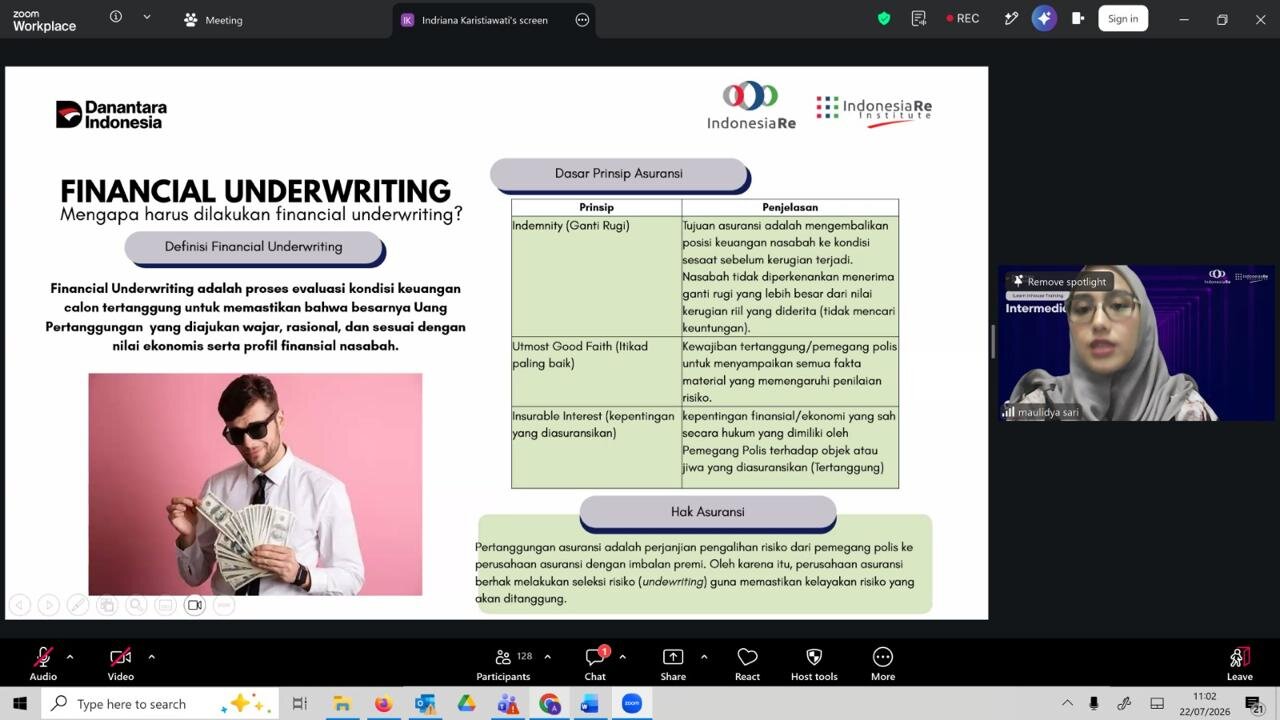Click the pen workspace tray icon
The image size is (1280, 720).
coord(1124,704)
